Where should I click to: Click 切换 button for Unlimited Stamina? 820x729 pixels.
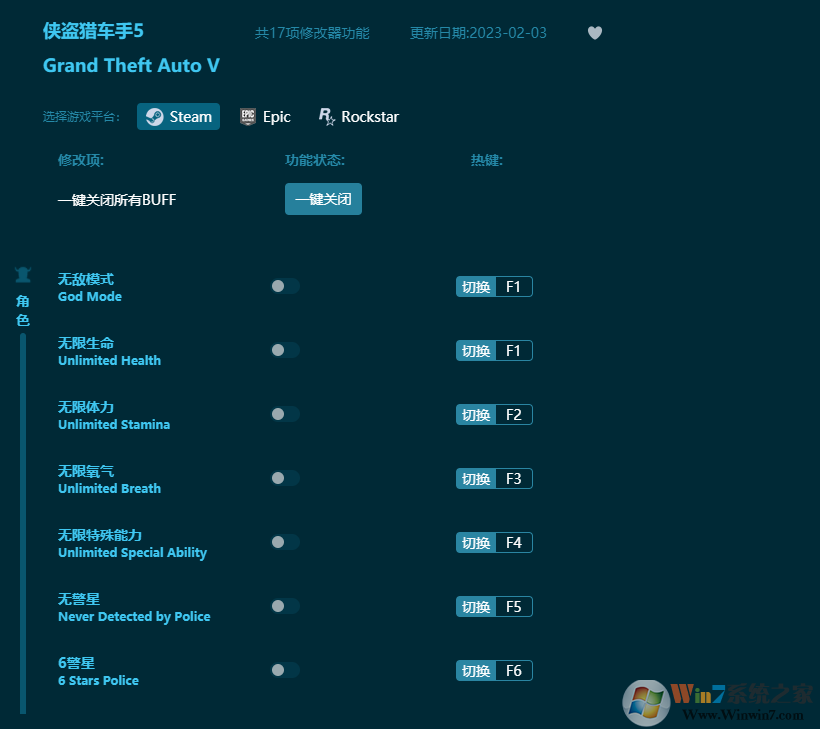coord(476,415)
